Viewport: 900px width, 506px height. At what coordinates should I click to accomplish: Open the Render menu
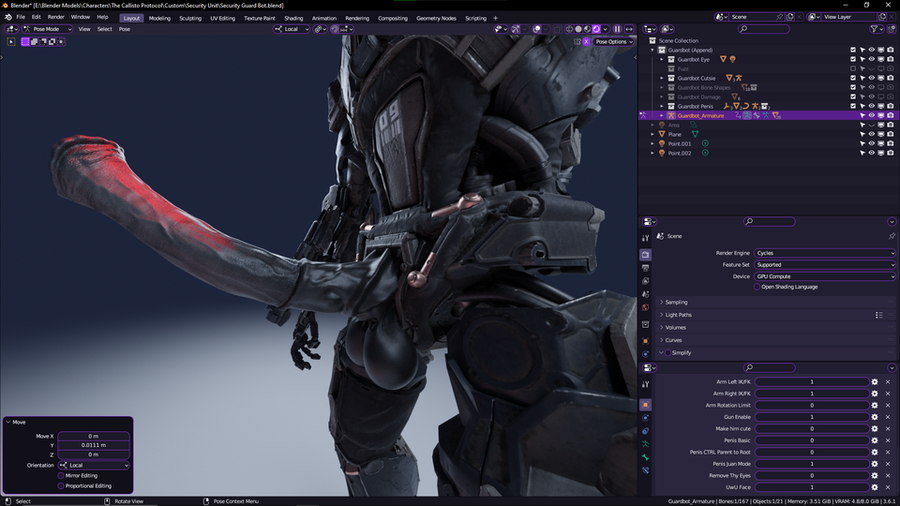coord(56,17)
